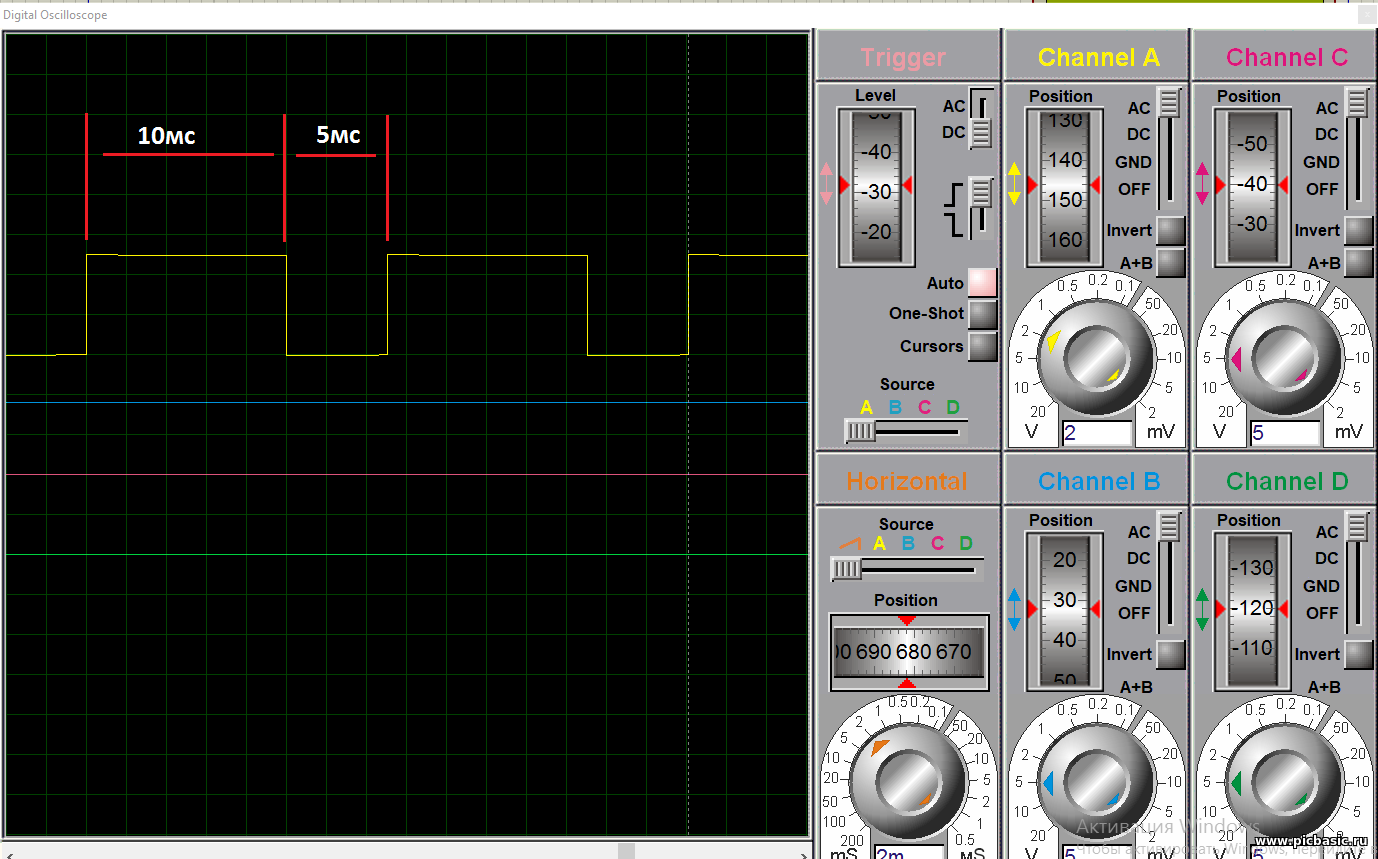This screenshot has width=1378, height=859.
Task: Toggle the Cursors button
Action: tap(982, 346)
